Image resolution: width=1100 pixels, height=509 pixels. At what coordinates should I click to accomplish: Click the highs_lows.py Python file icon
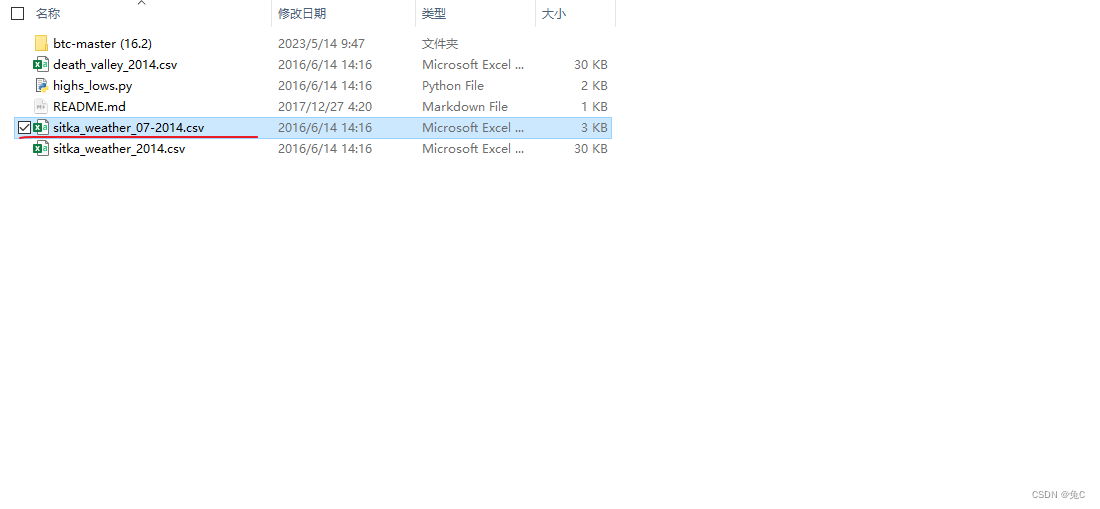[x=41, y=86]
